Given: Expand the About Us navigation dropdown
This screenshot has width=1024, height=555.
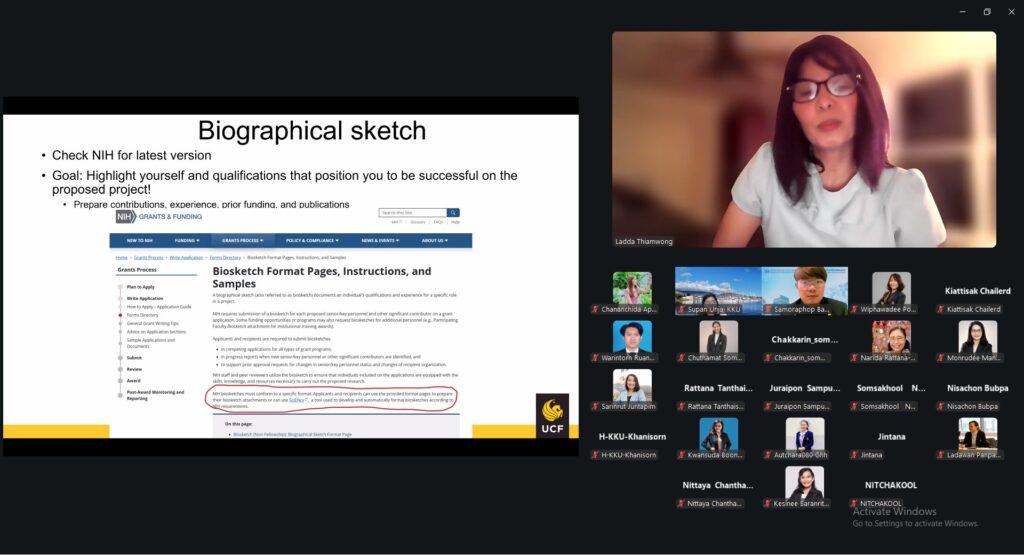Looking at the screenshot, I should click(434, 241).
